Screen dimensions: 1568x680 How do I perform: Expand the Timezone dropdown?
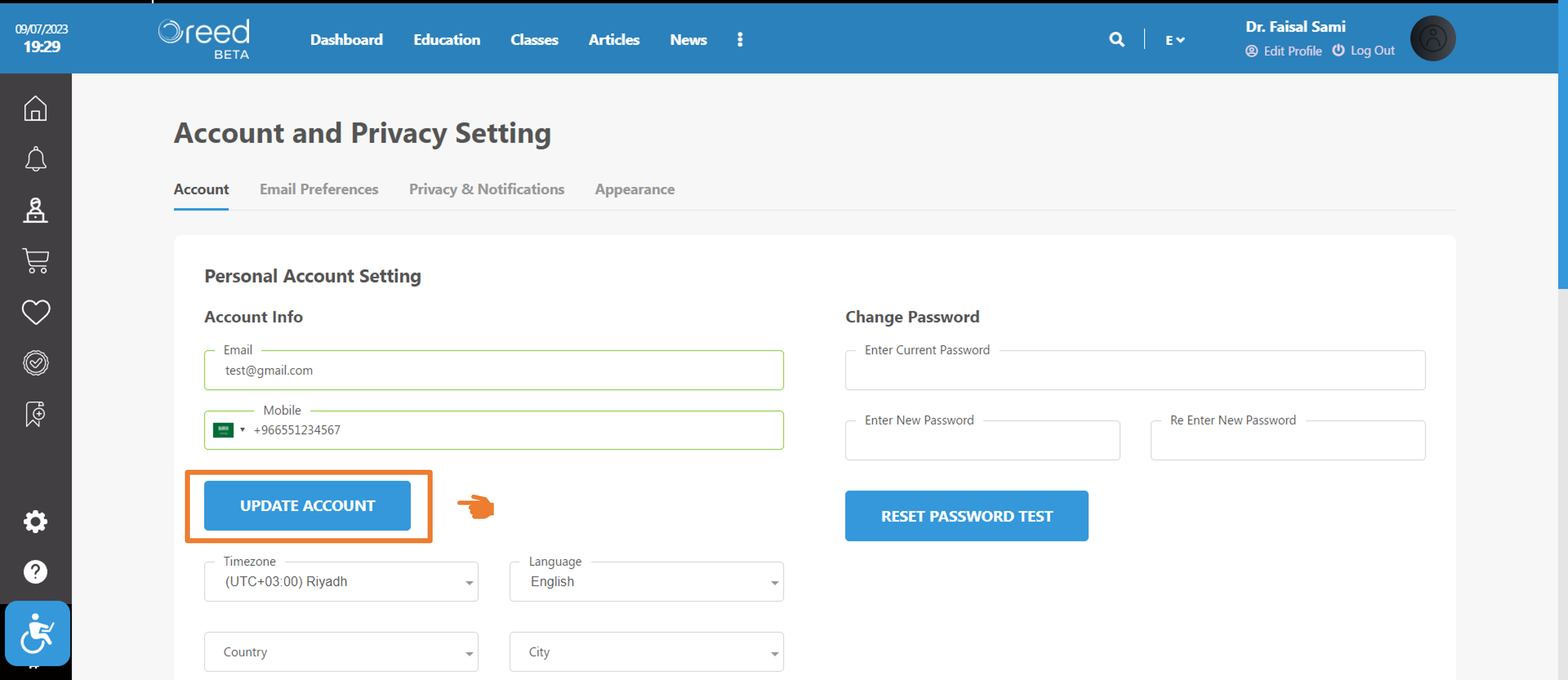click(341, 581)
